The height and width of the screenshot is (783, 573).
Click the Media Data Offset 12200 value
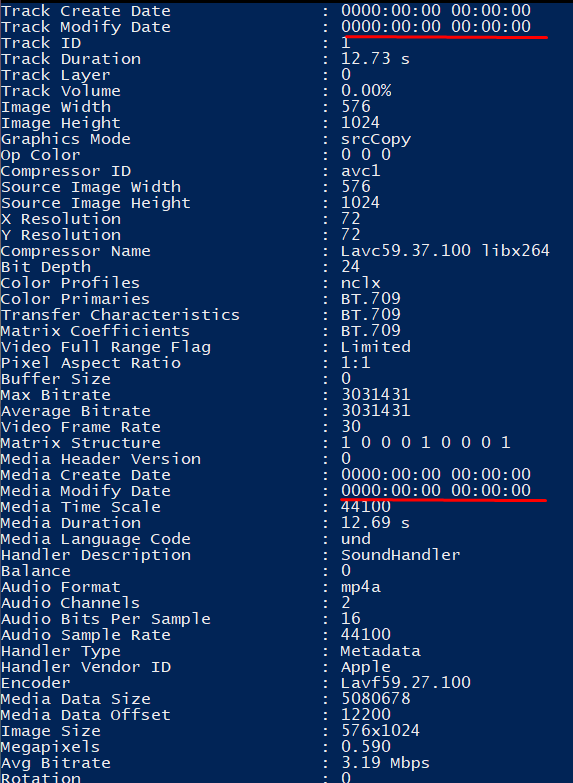coord(366,714)
